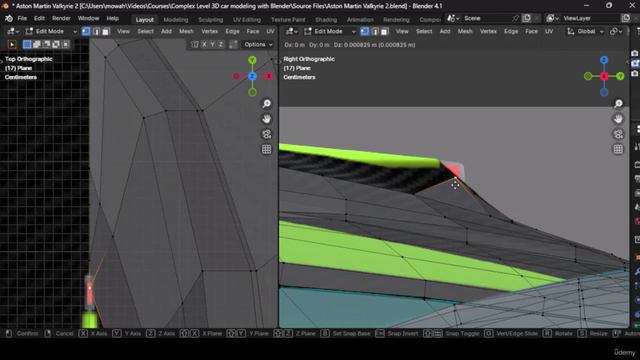The image size is (640, 360).
Task: Open the Render menu
Action: [61, 18]
